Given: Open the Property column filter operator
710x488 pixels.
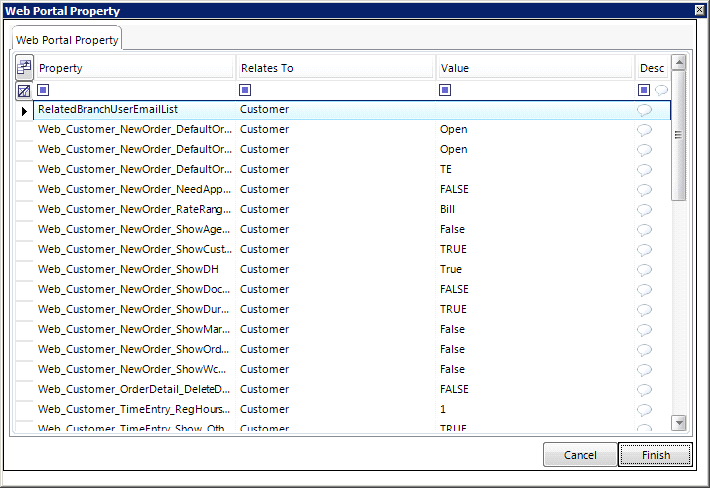Looking at the screenshot, I should click(x=43, y=90).
